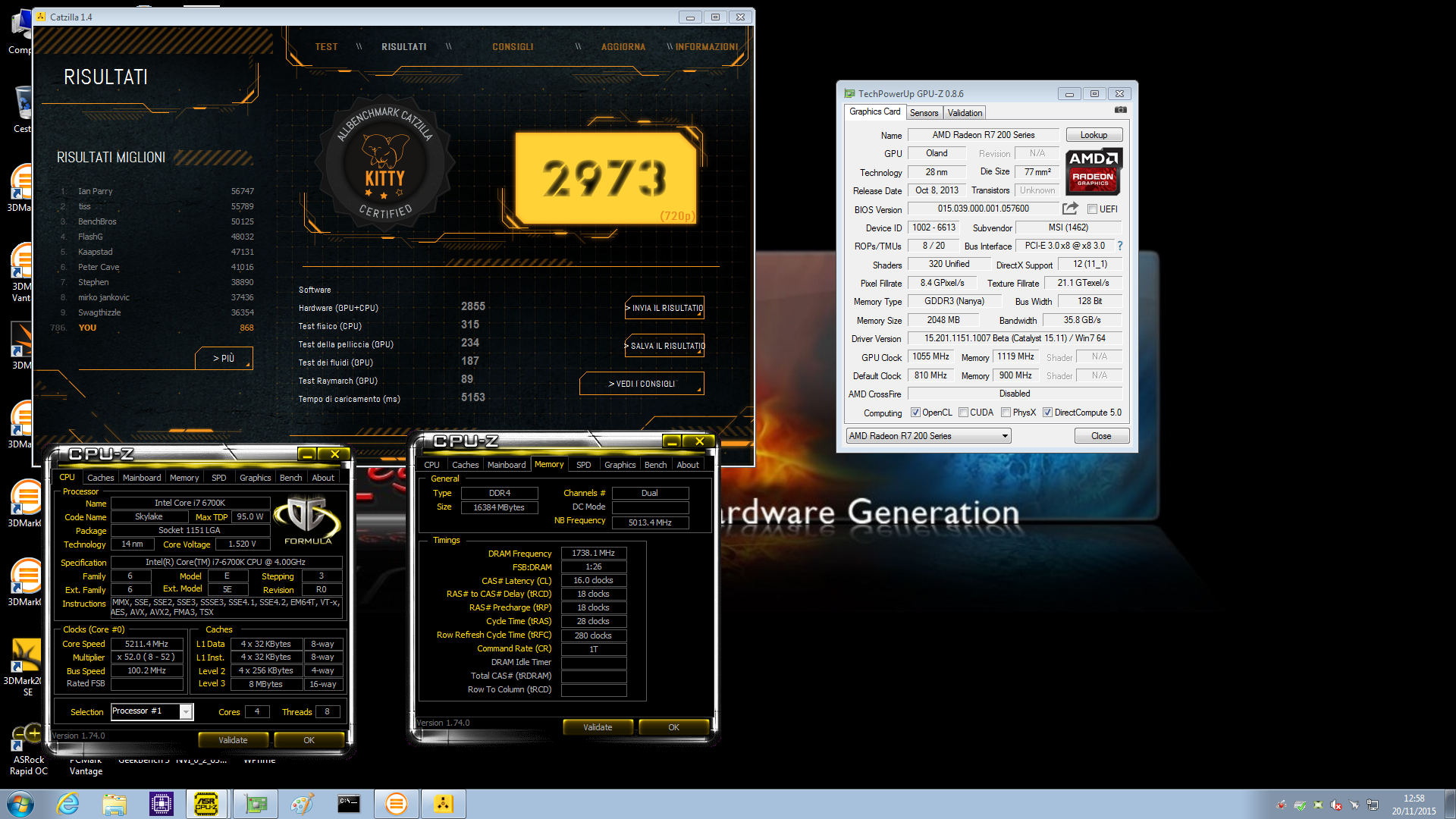Expand results with the PIÙ button
The image size is (1456, 819).
click(x=224, y=358)
